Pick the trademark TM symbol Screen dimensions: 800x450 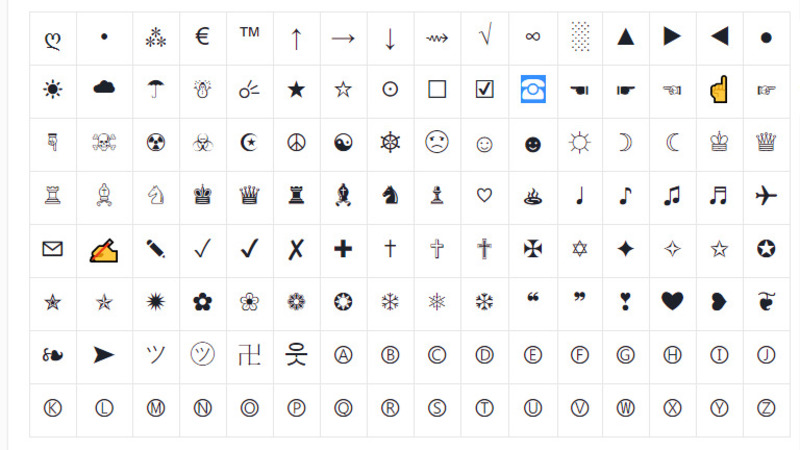249,32
